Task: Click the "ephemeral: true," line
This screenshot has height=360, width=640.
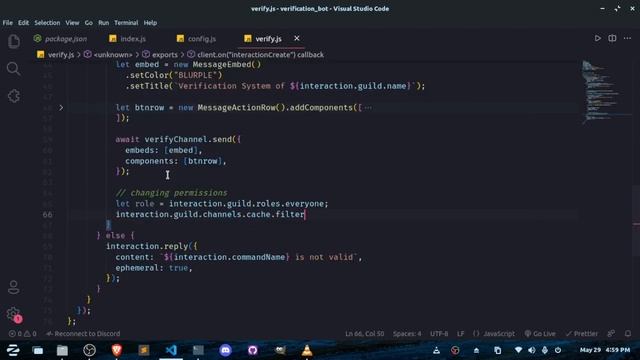Action: click(x=154, y=268)
